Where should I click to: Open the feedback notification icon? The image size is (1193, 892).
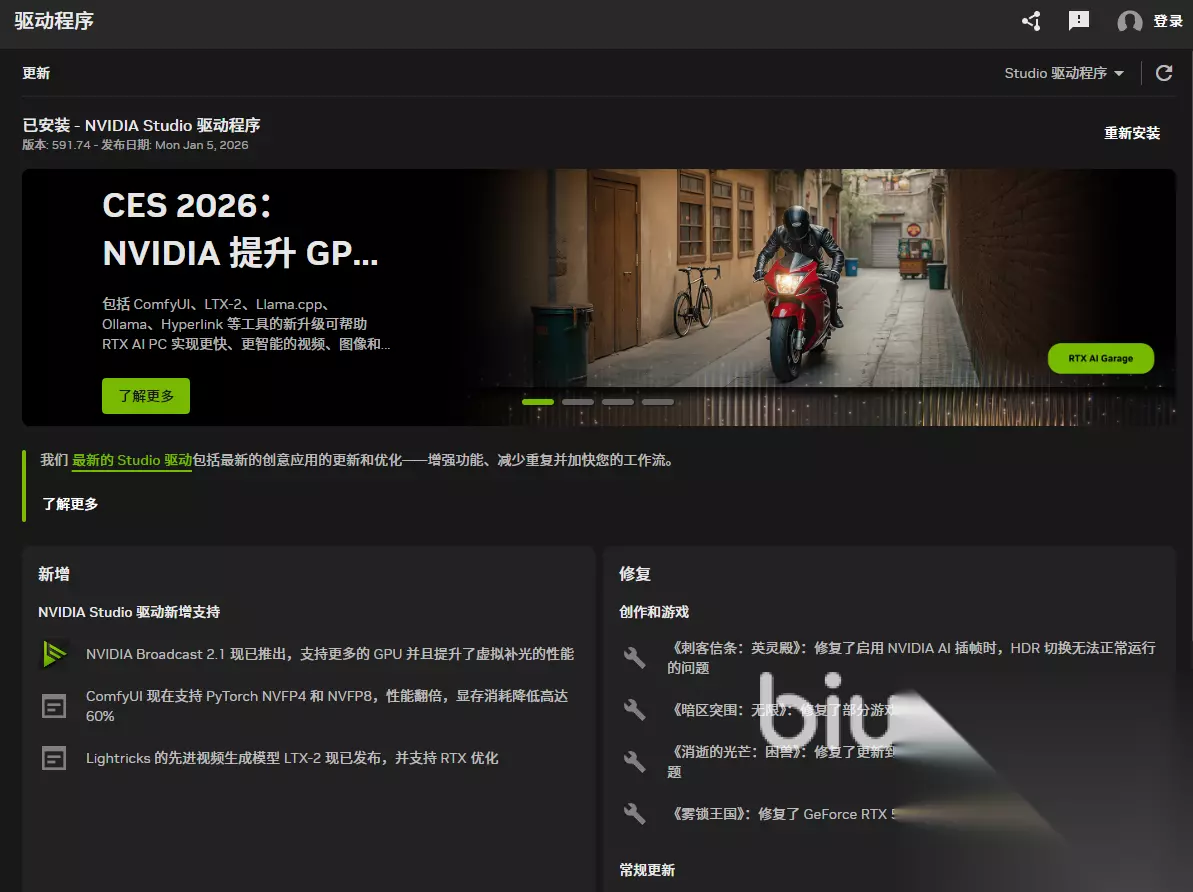tap(1079, 21)
